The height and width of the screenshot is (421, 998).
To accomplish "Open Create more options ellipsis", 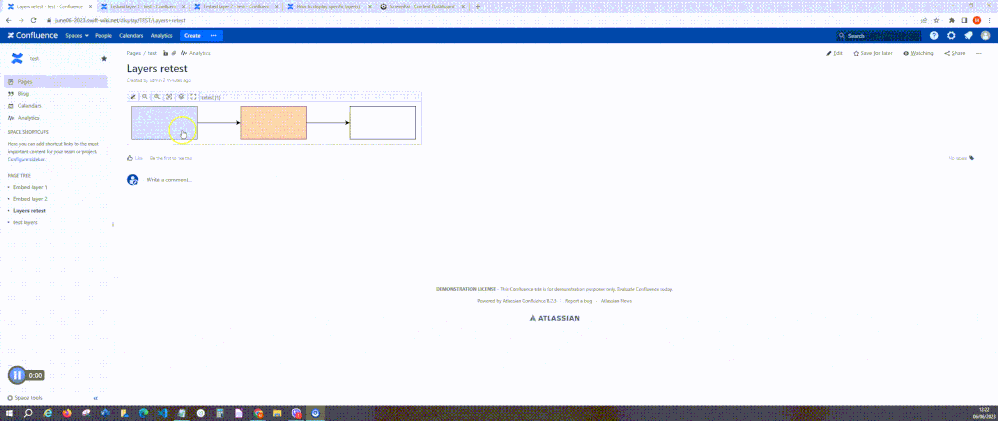I will click(214, 36).
